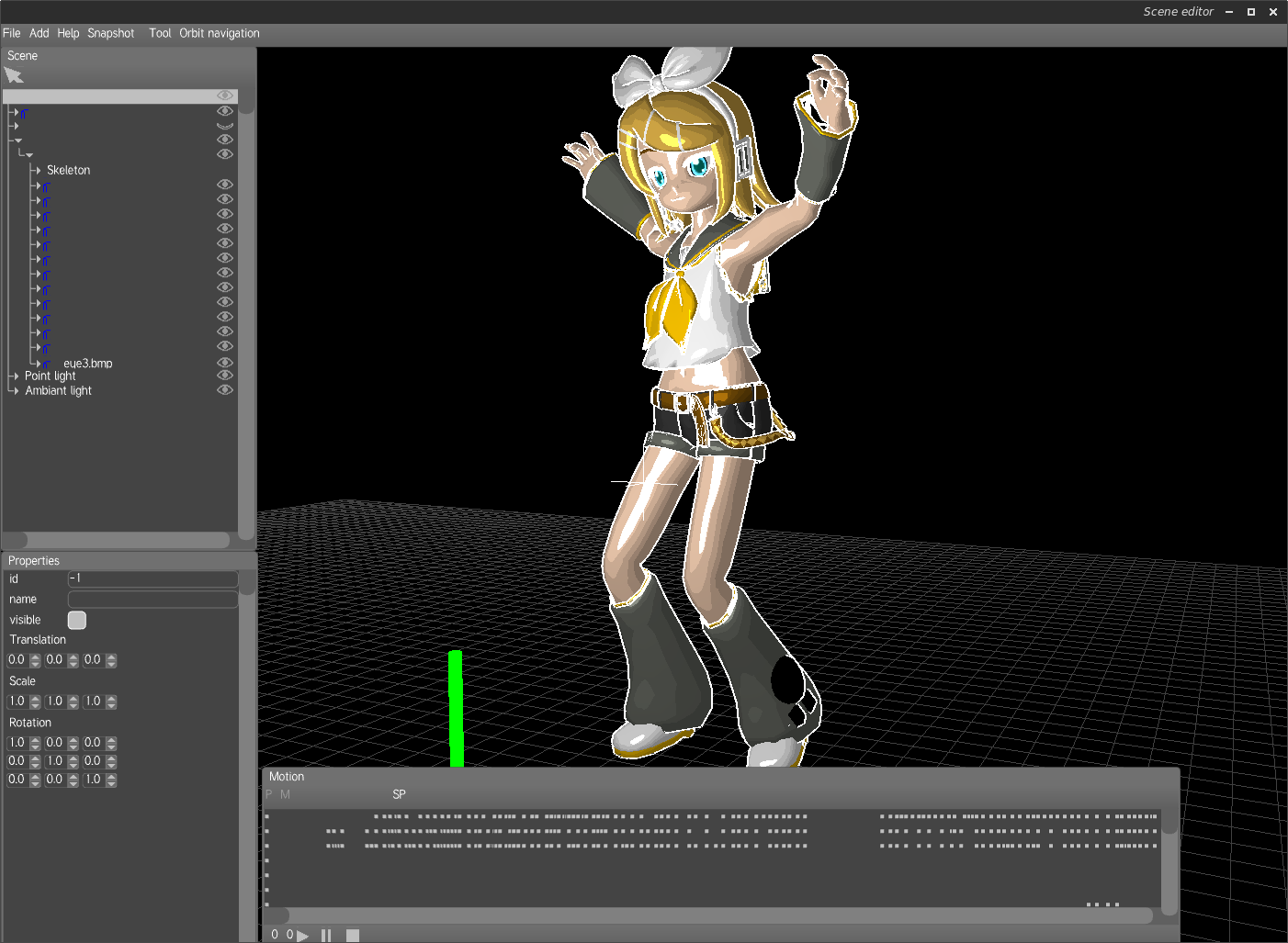Screen dimensions: 1288x943
Task: Increase the third Scale value
Action: coord(111,698)
